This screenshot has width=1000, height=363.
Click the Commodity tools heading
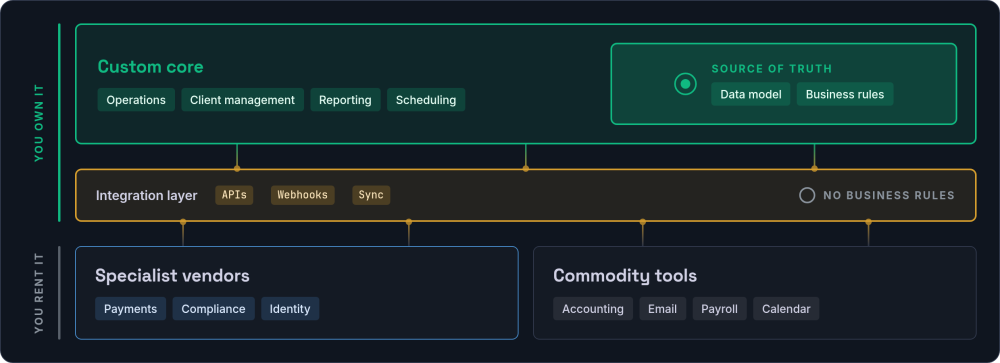point(625,276)
